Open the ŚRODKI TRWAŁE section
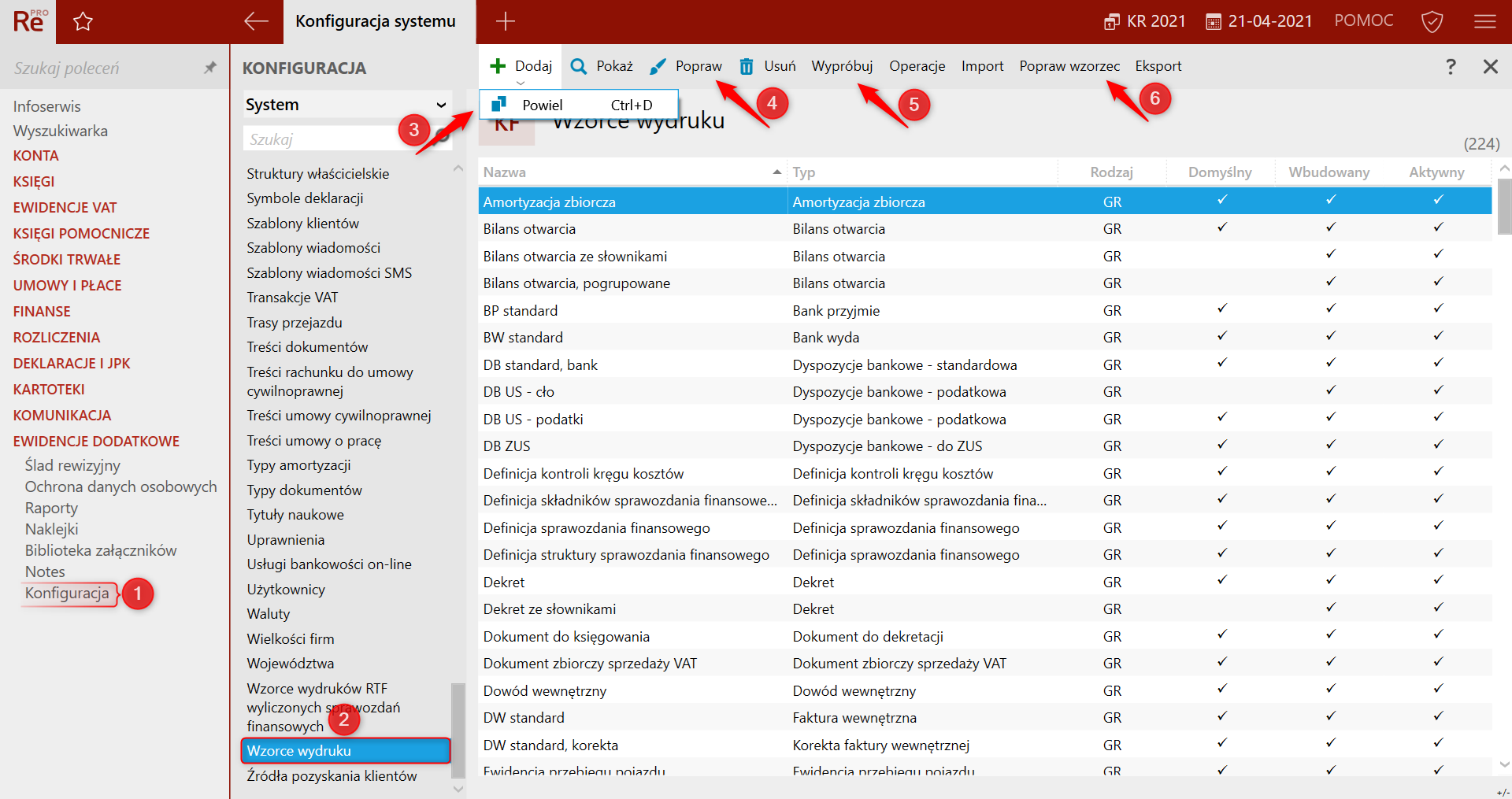Image resolution: width=1512 pixels, height=799 pixels. pos(67,260)
